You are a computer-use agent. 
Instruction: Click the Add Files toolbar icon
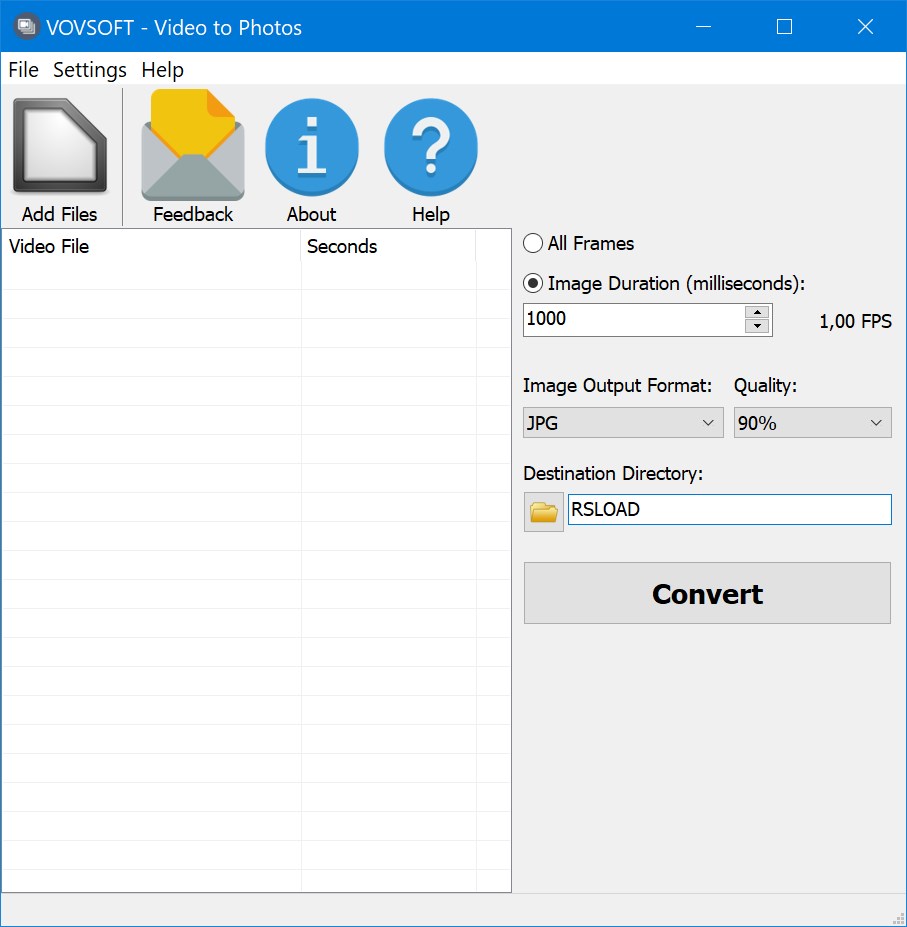[60, 148]
